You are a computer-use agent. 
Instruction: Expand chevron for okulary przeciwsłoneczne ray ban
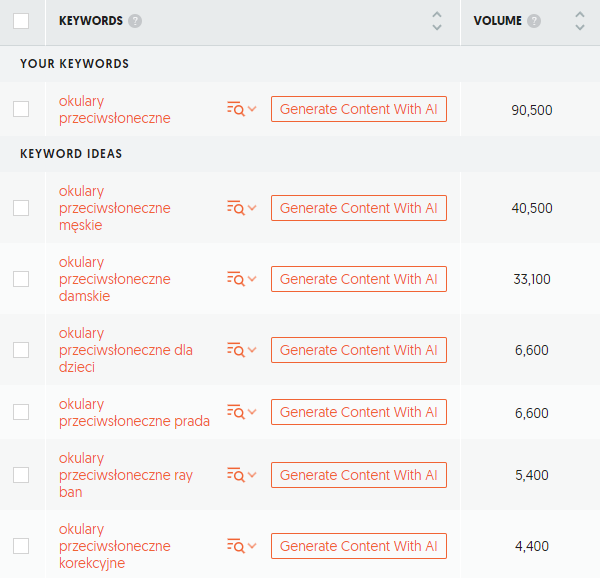point(252,475)
